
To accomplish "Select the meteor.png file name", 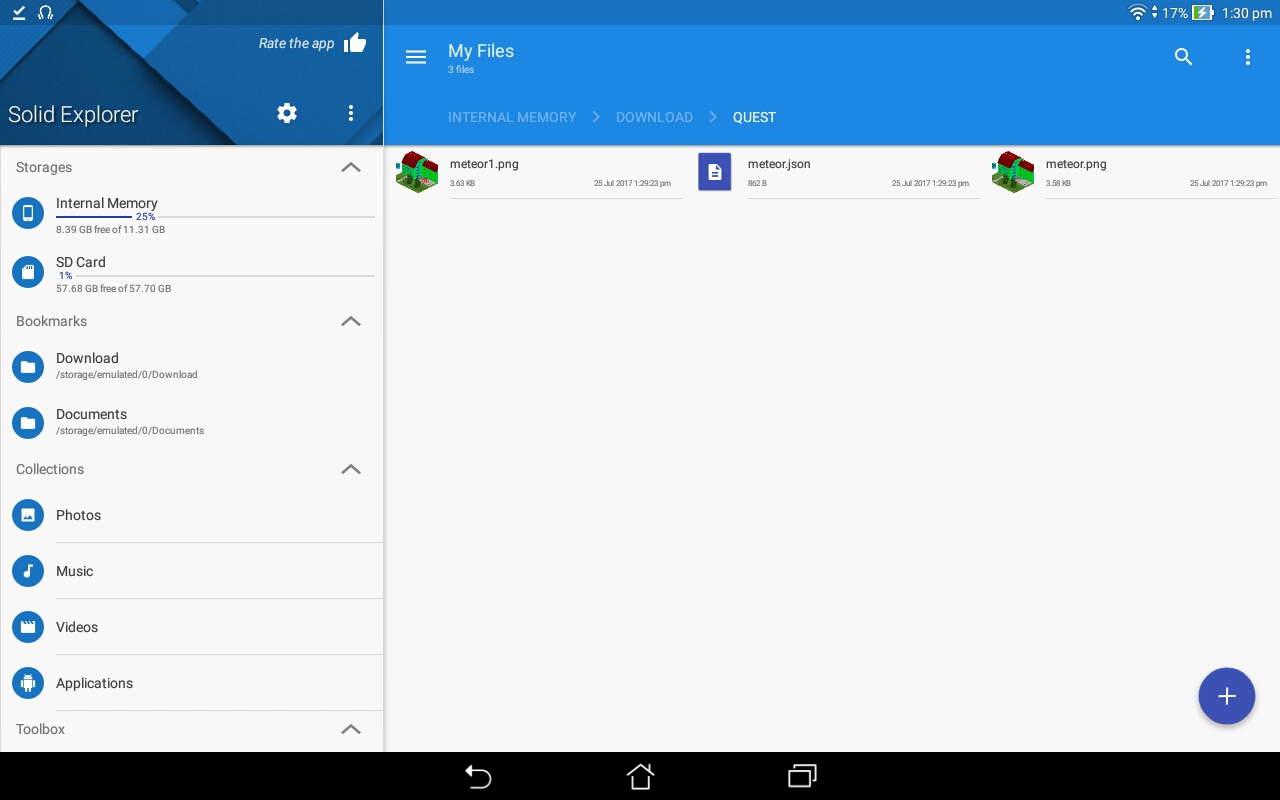I will (x=1076, y=164).
